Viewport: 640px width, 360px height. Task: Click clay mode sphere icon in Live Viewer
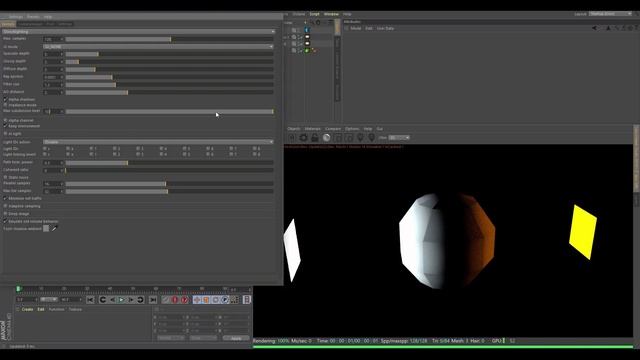(x=326, y=138)
